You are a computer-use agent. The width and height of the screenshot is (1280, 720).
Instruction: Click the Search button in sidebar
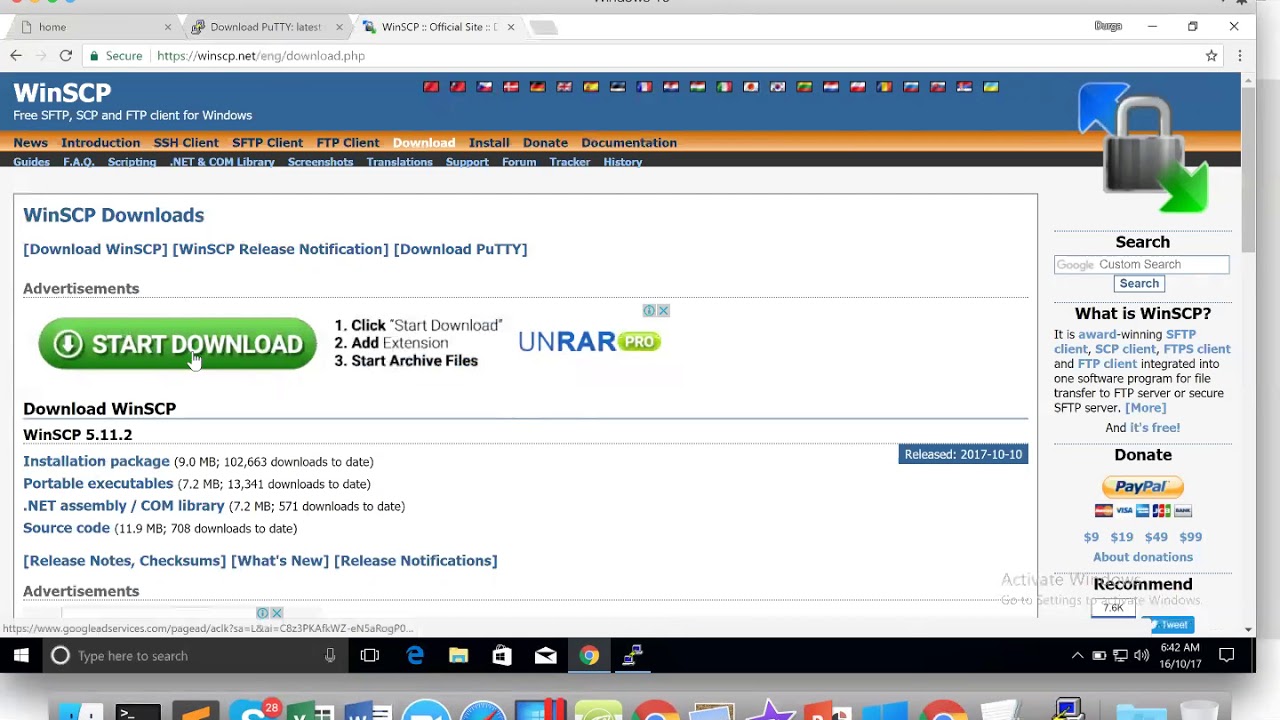point(1139,284)
